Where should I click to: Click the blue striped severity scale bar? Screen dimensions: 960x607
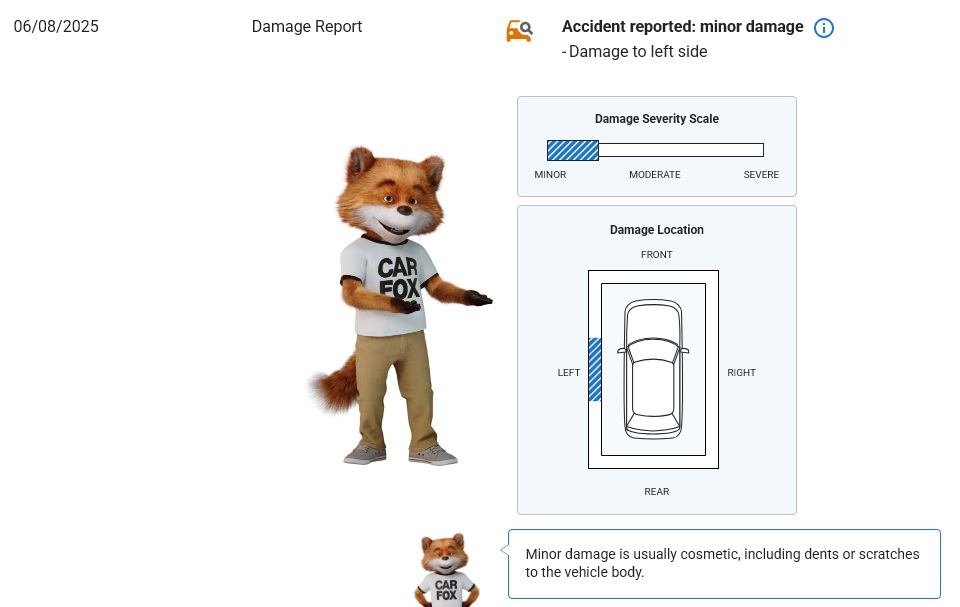tap(572, 150)
